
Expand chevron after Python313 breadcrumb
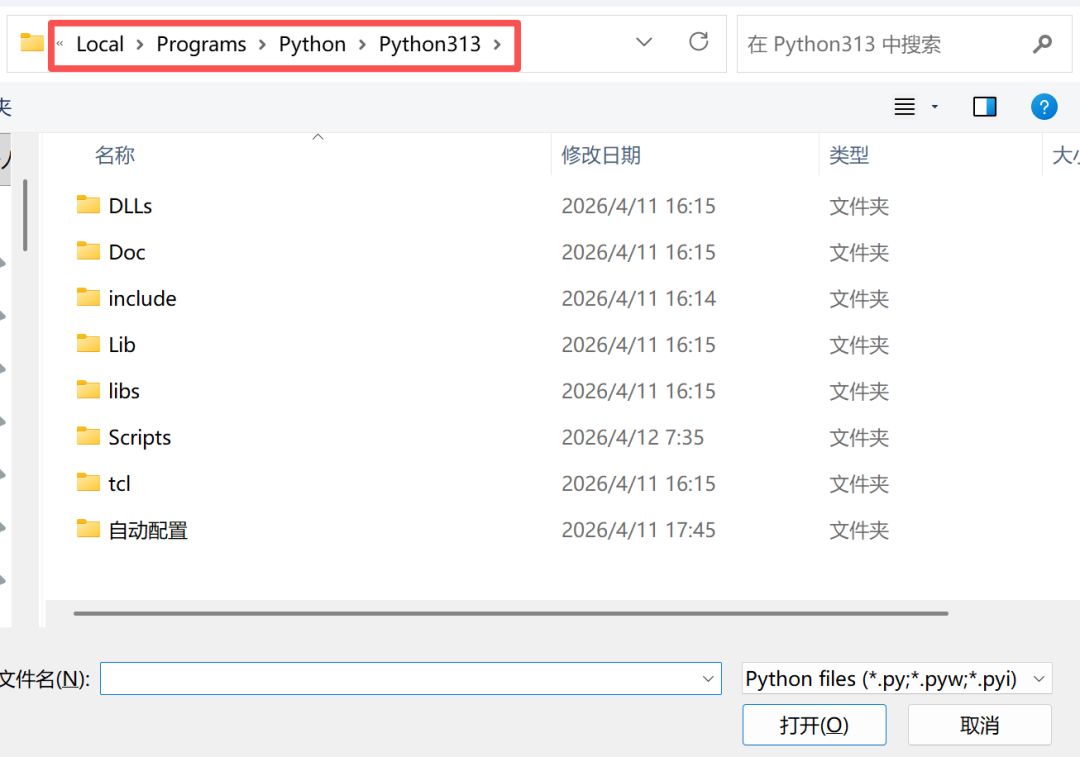tap(497, 45)
